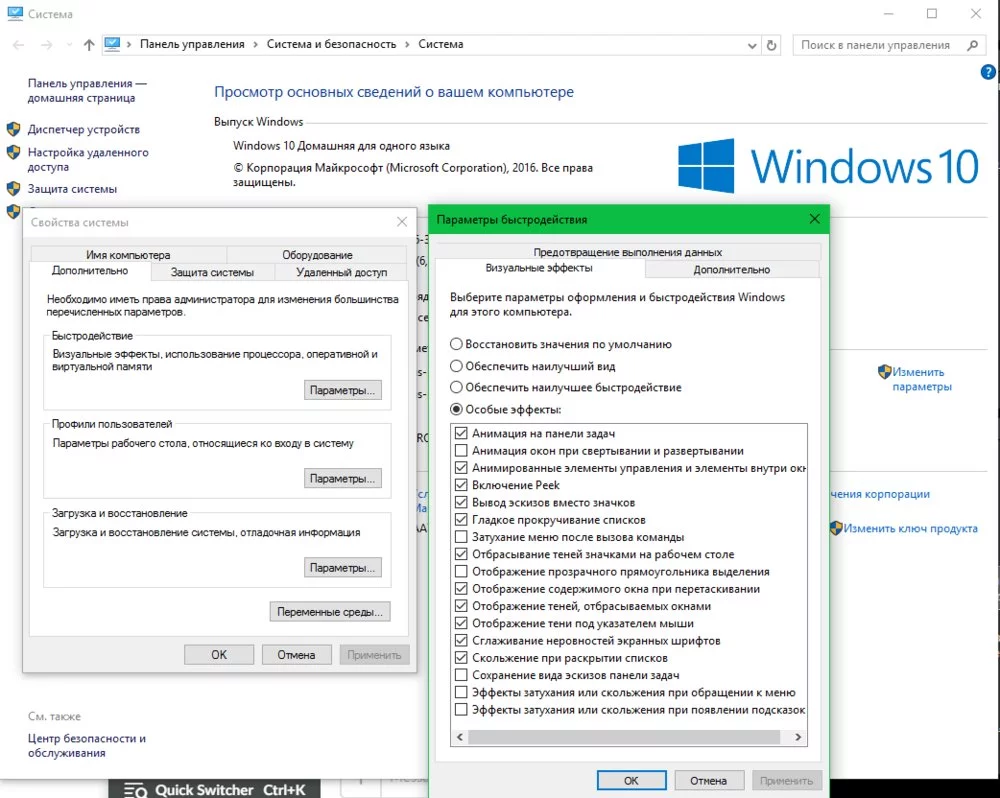Go up one level with the up arrow
Viewport: 1000px width, 798px height.
[x=89, y=45]
